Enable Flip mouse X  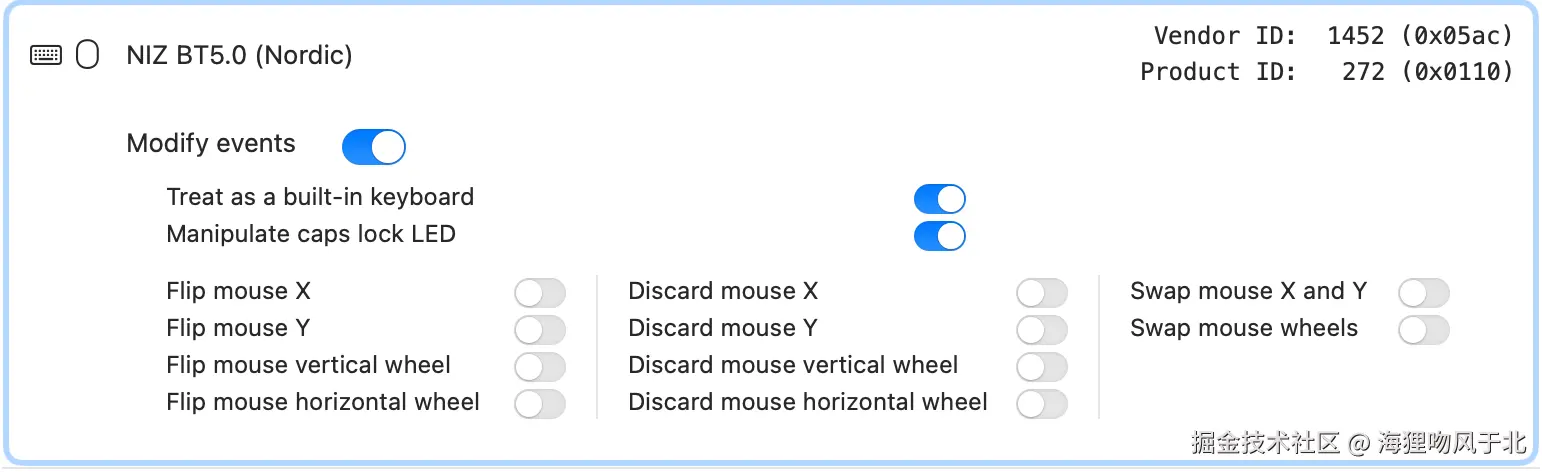(x=540, y=293)
